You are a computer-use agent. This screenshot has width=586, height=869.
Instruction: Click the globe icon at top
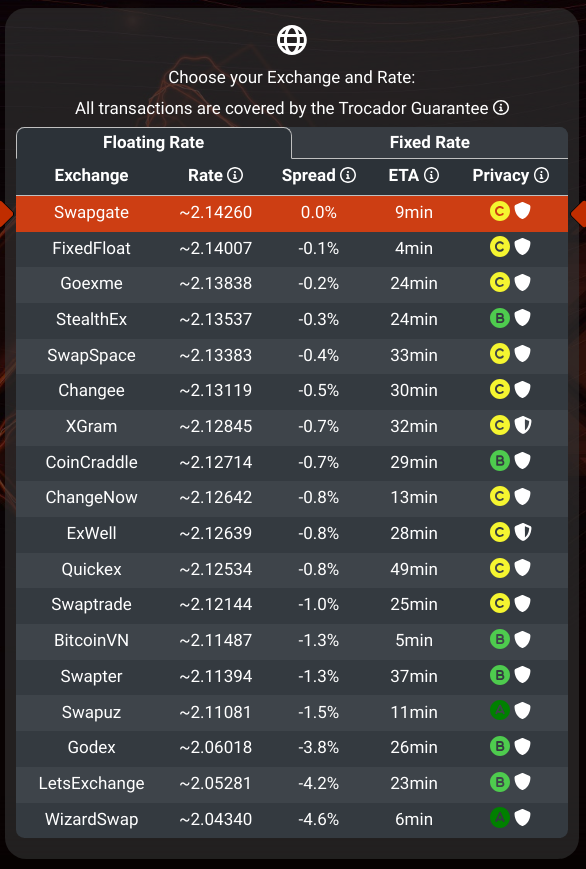coord(292,40)
